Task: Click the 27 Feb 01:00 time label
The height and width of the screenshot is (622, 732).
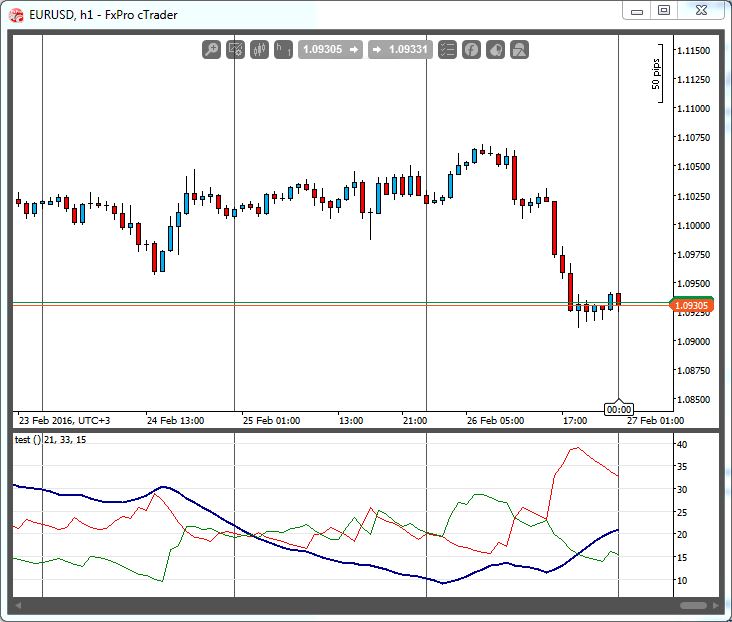Action: coord(655,420)
